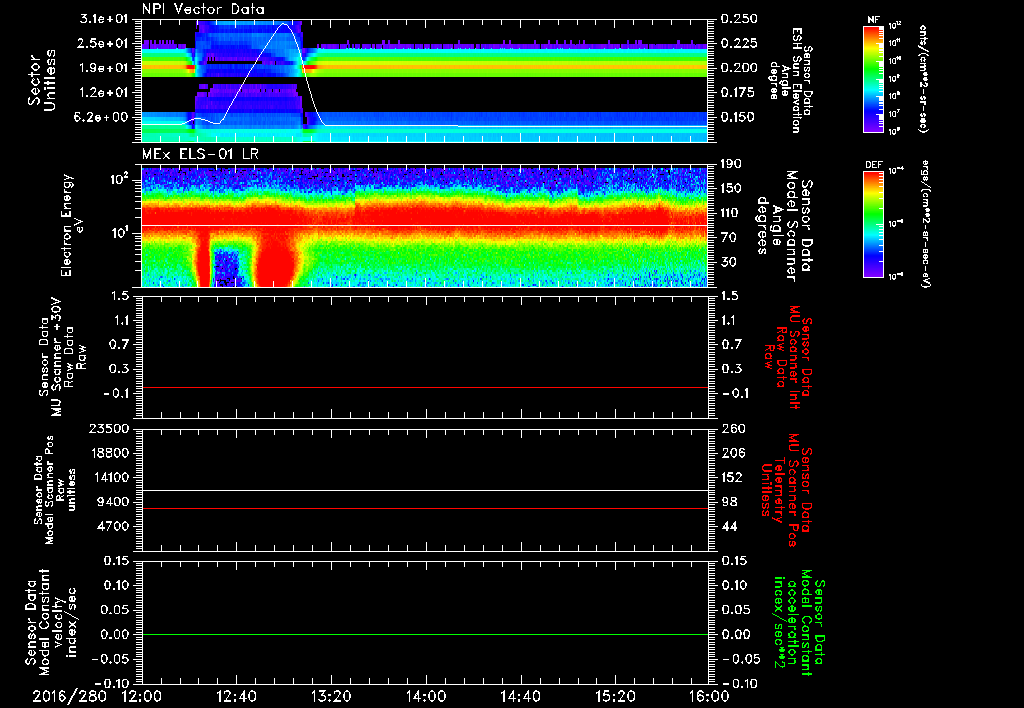Screen dimensions: 1024x708
Task: Click the 16:00 time tick label
Action: [x=709, y=696]
